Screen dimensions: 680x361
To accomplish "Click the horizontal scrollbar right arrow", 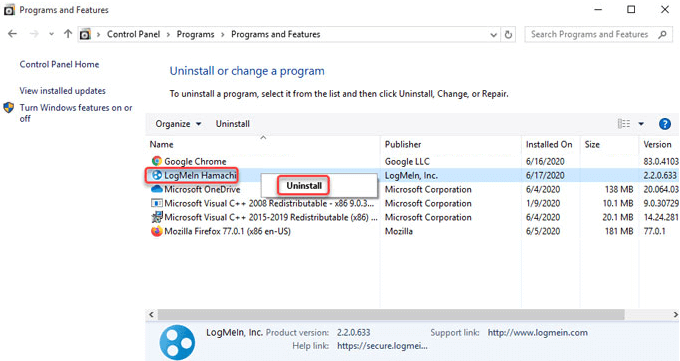I will (x=675, y=315).
